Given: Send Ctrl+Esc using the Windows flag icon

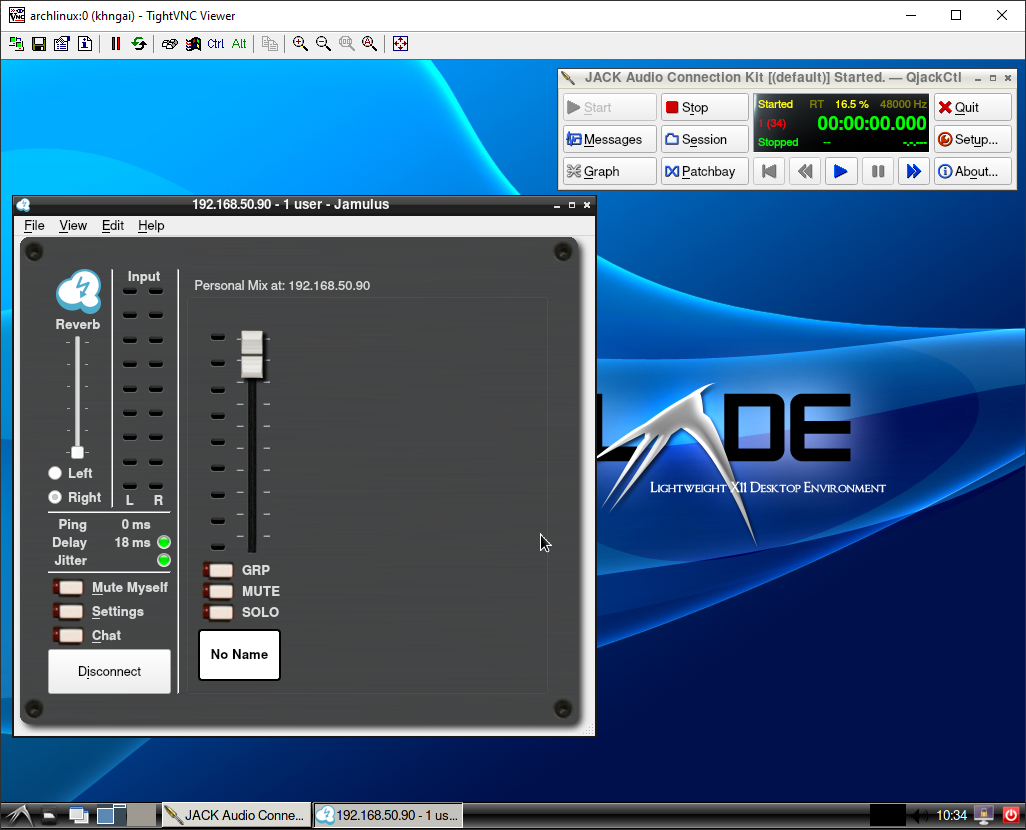Looking at the screenshot, I should click(193, 44).
